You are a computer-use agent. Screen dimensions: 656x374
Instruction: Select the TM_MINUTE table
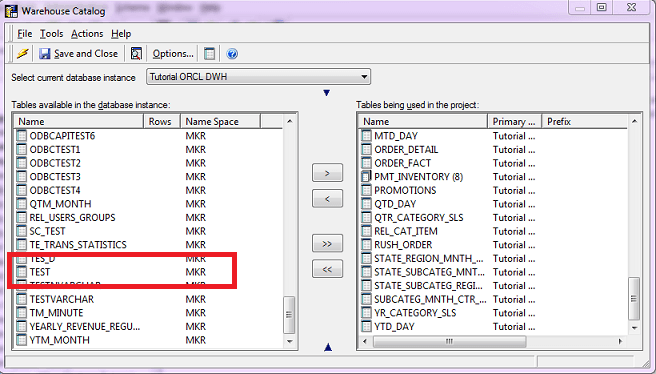click(56, 313)
